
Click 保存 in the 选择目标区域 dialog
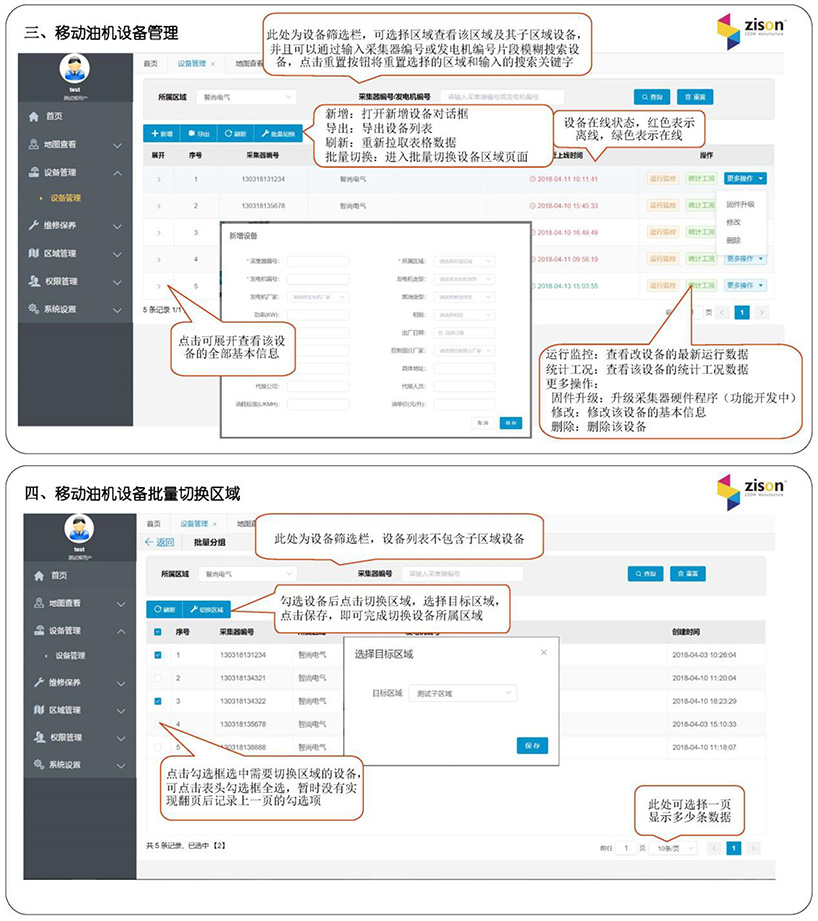point(532,745)
